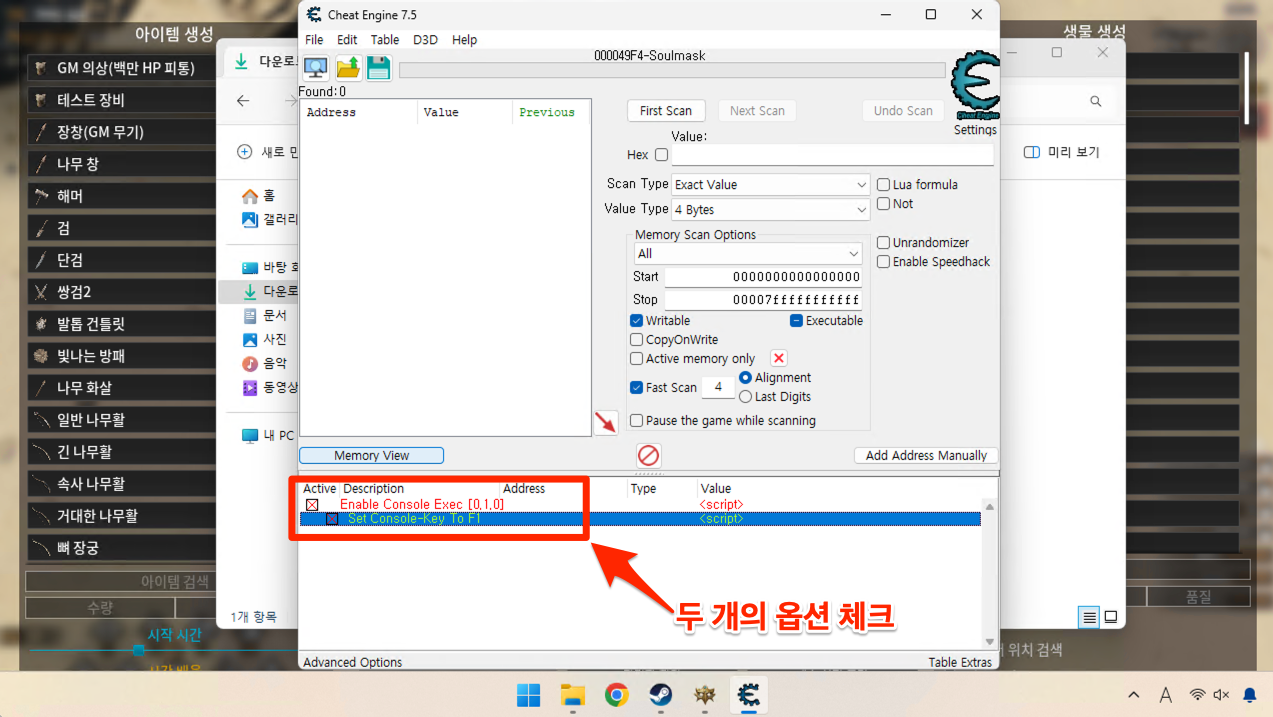Image resolution: width=1273 pixels, height=717 pixels.
Task: Click the First Scan button
Action: tap(666, 111)
